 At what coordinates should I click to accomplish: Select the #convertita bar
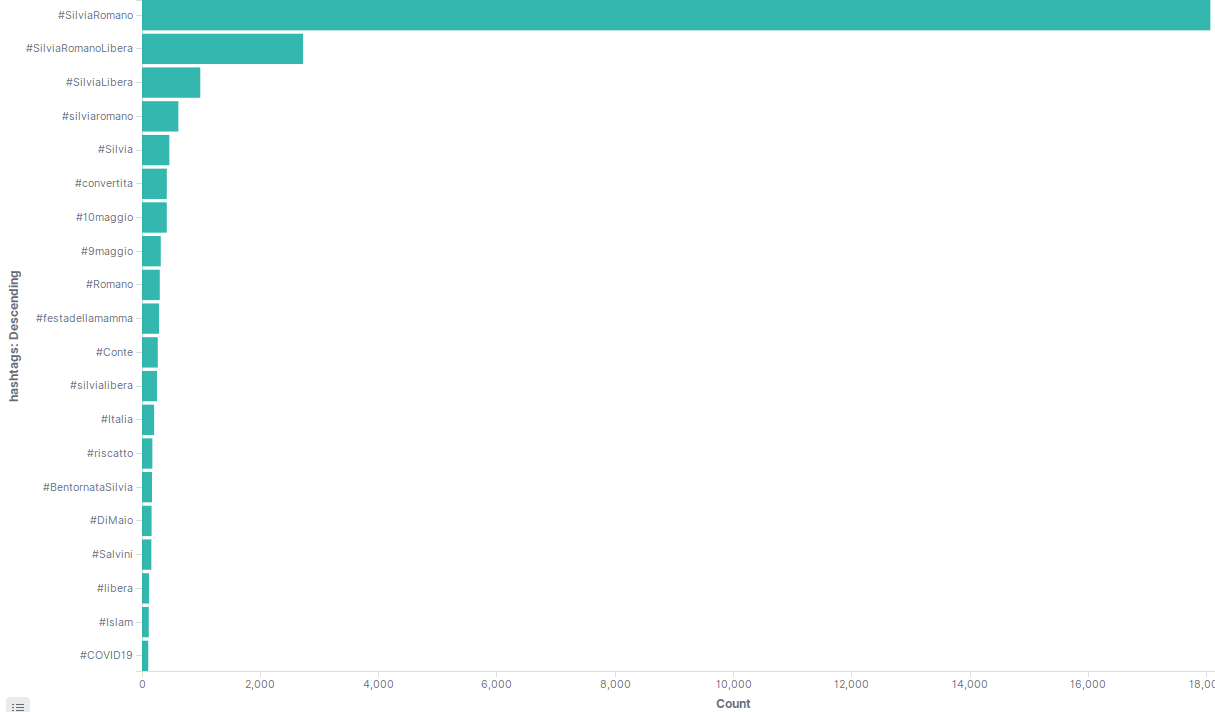click(154, 184)
